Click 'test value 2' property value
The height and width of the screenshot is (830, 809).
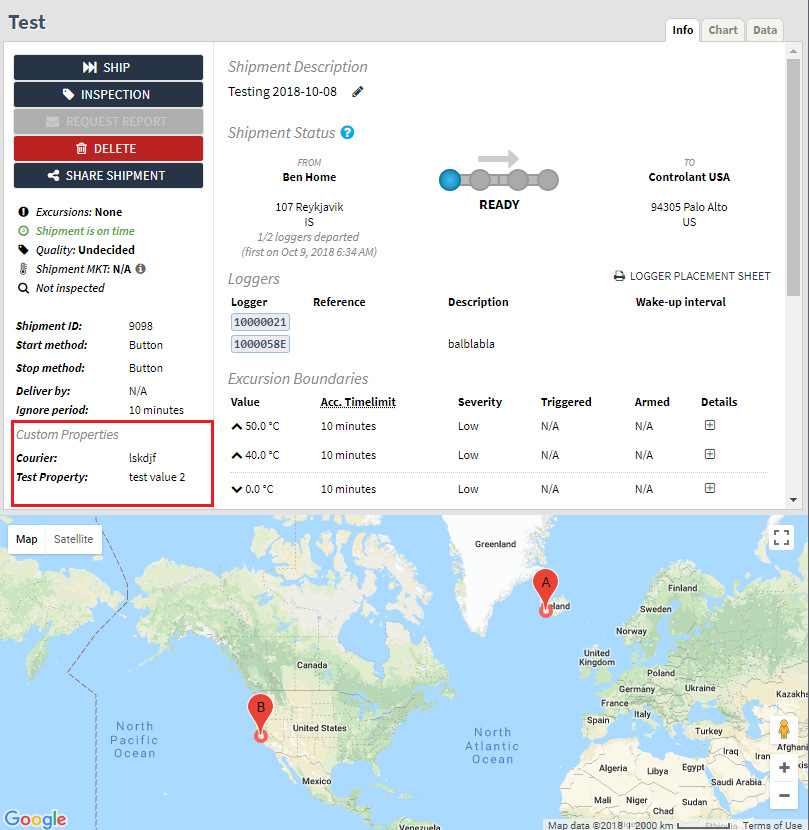[157, 477]
